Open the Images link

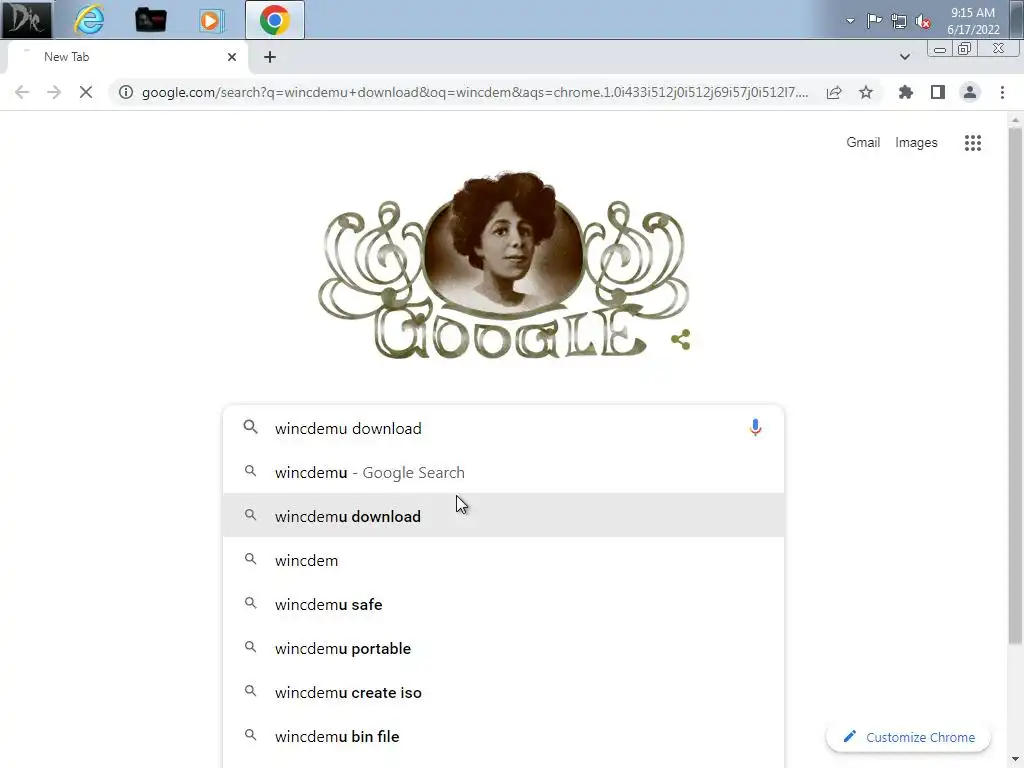coord(916,142)
